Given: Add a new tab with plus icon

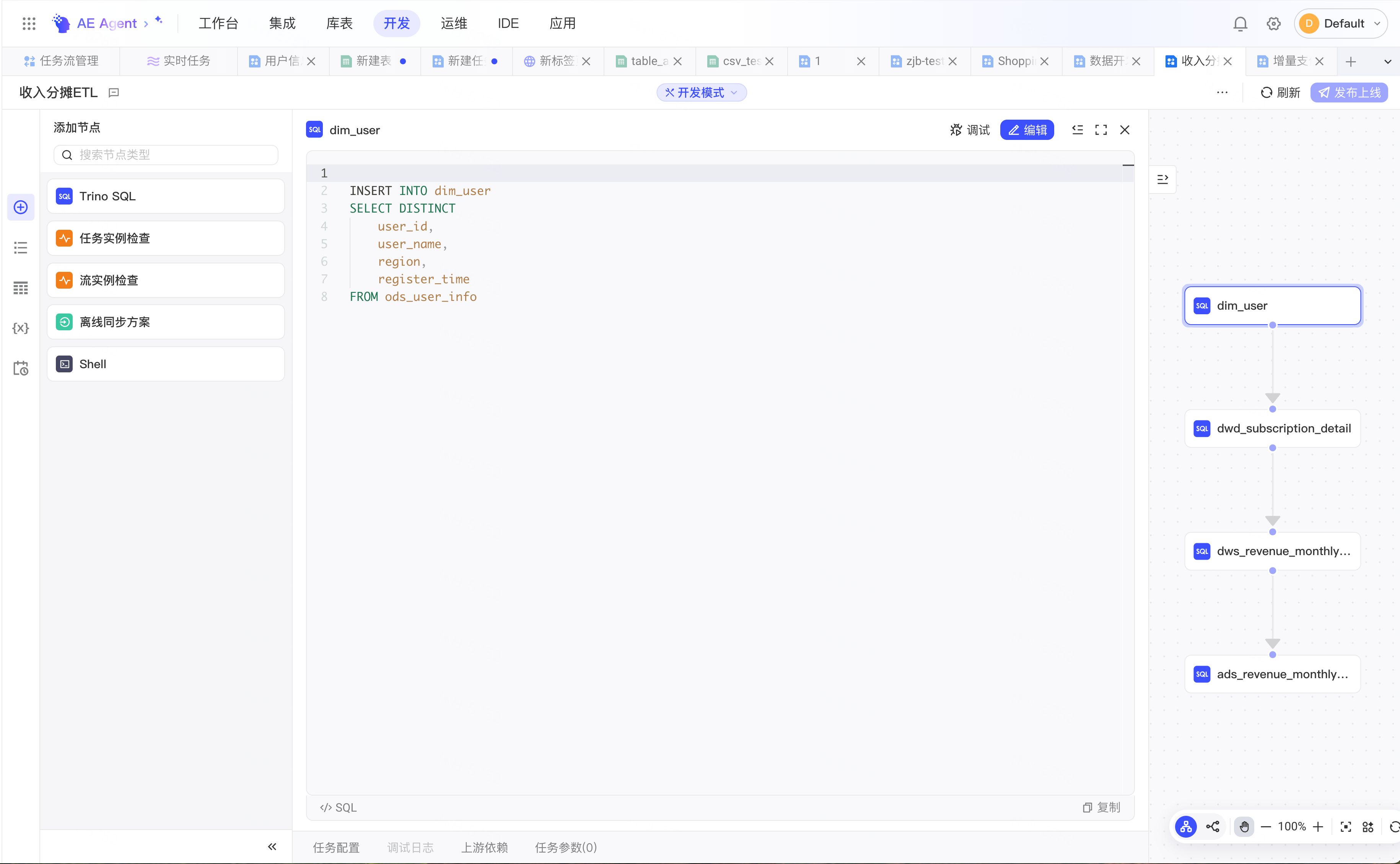Looking at the screenshot, I should point(1351,61).
